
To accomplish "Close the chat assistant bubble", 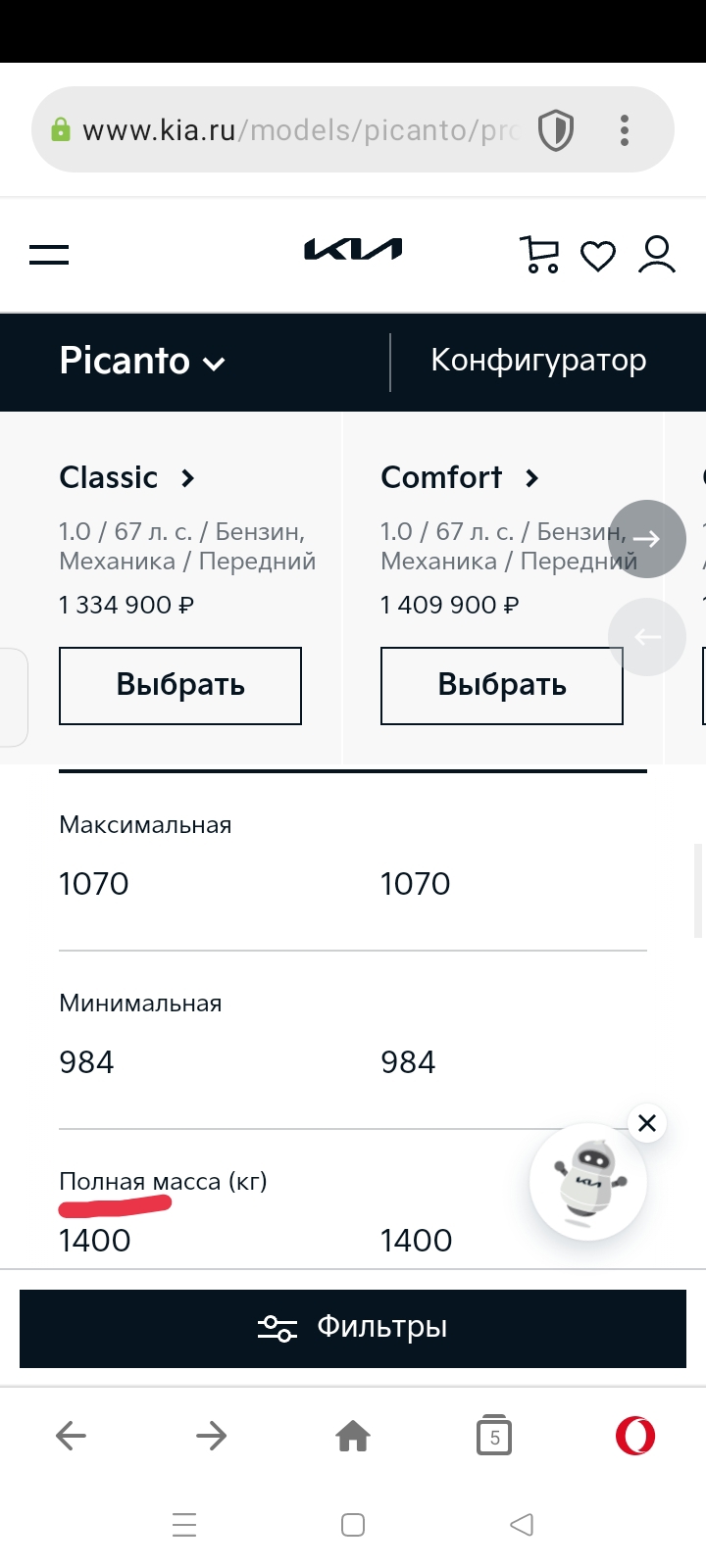I will pos(647,1123).
